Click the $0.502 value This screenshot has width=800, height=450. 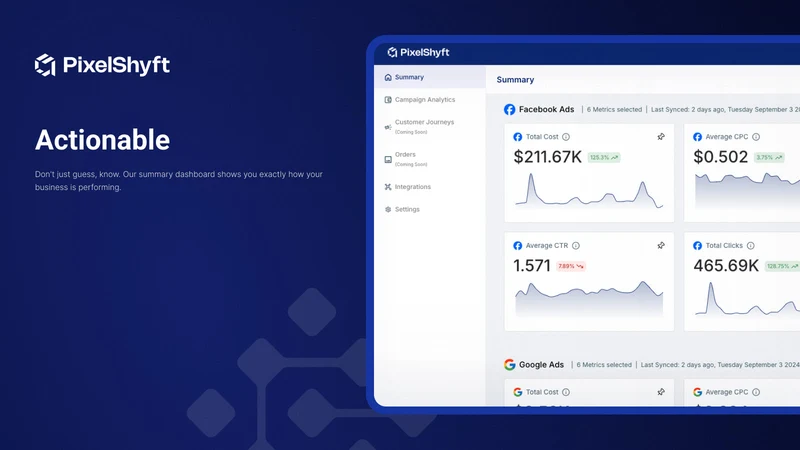click(720, 157)
